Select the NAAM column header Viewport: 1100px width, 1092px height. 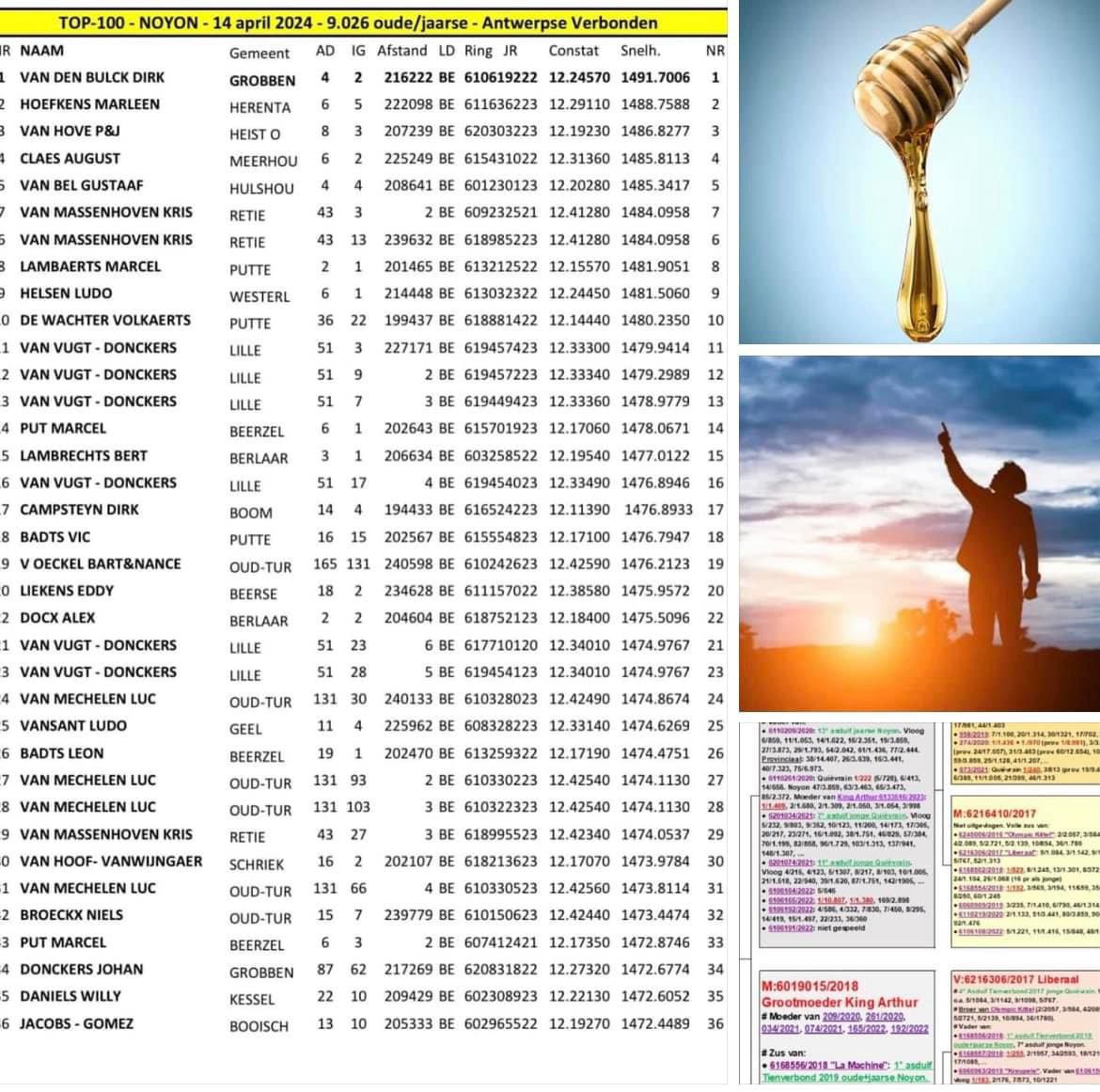pos(42,51)
